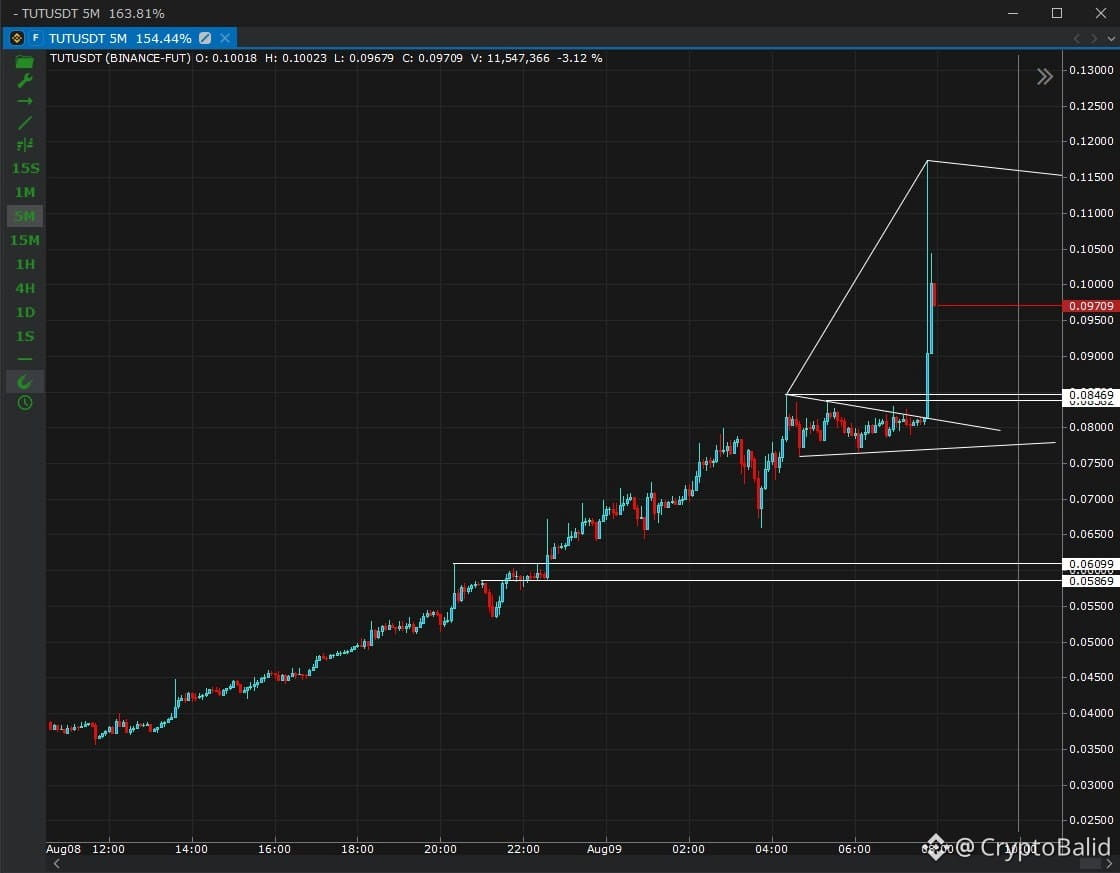Switch to 1D timeframe
Image resolution: width=1120 pixels, height=873 pixels.
coord(25,312)
